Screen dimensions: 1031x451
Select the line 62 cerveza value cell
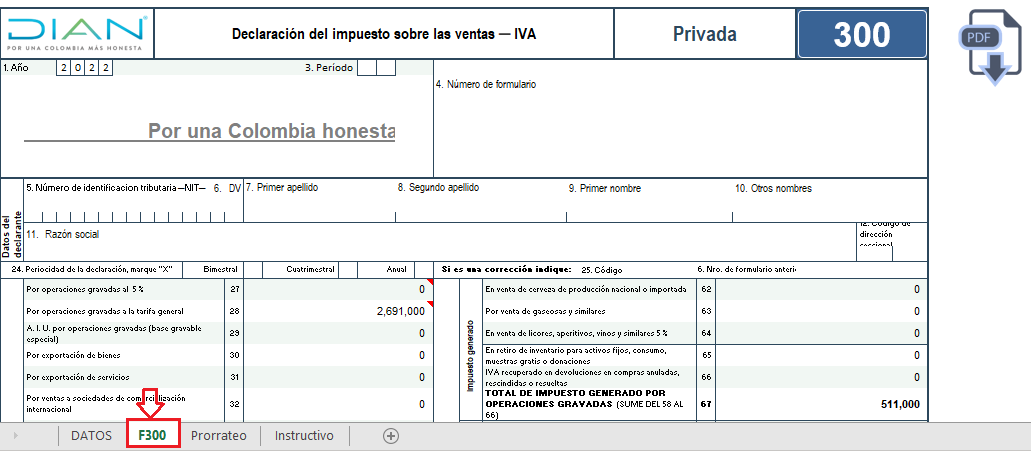click(821, 289)
